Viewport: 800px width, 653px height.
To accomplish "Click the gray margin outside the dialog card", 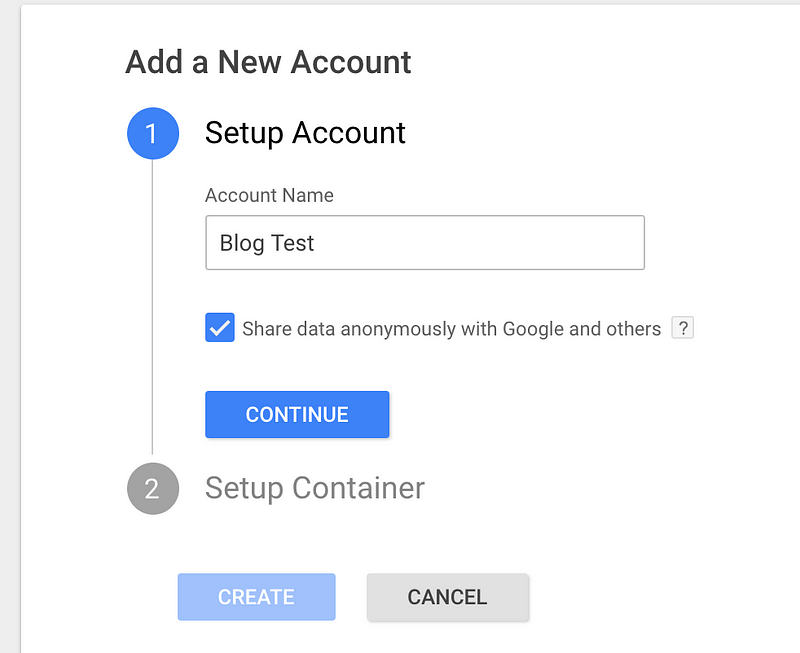I will coord(10,326).
